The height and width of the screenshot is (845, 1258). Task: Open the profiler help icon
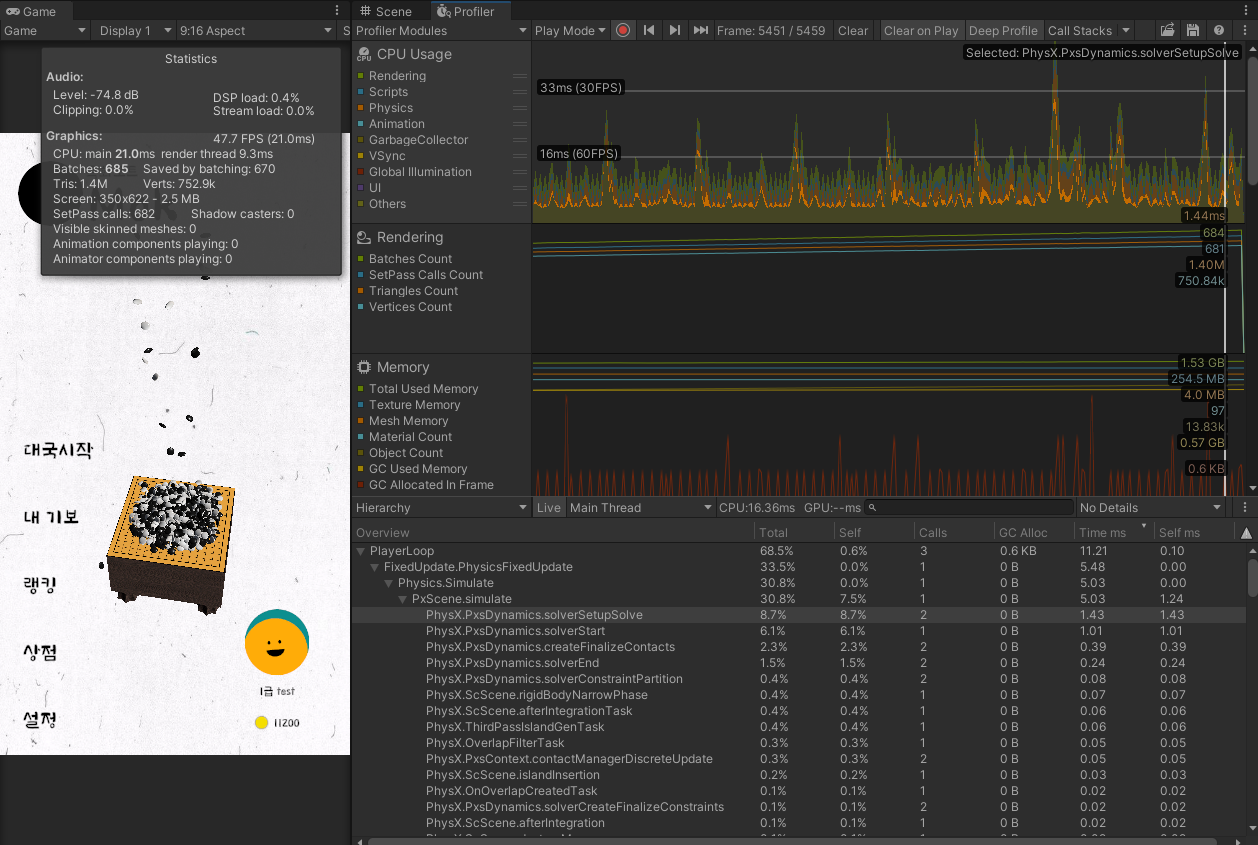coord(1218,30)
